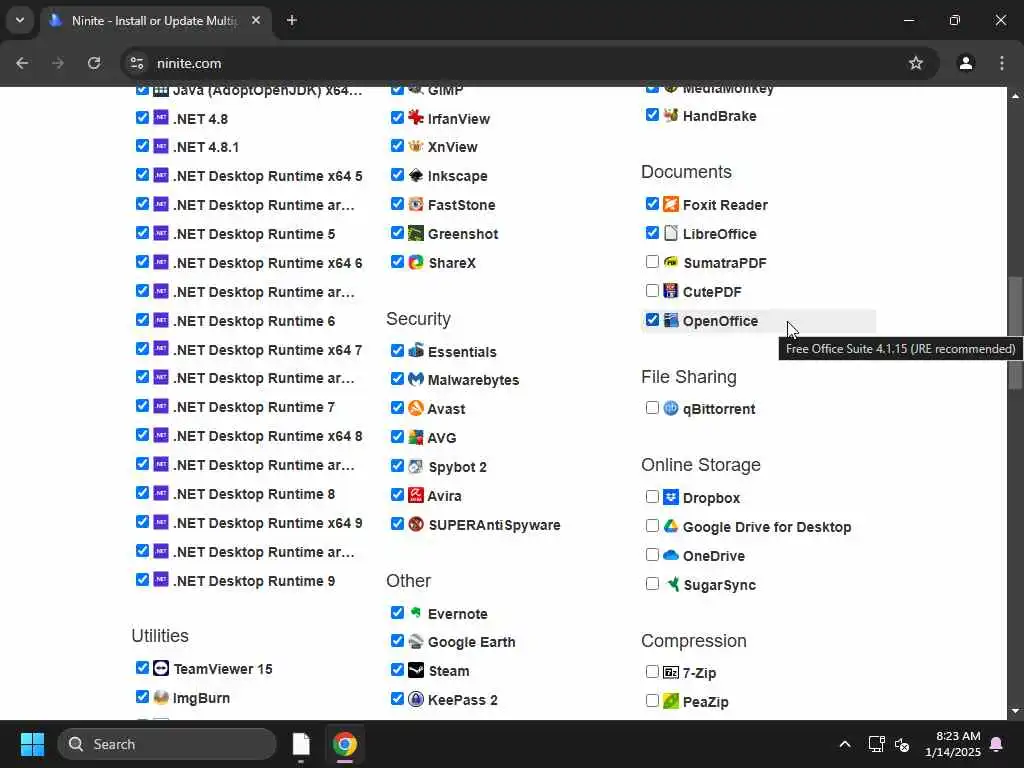
Task: Click the OneDrive cloud icon
Action: click(x=671, y=555)
